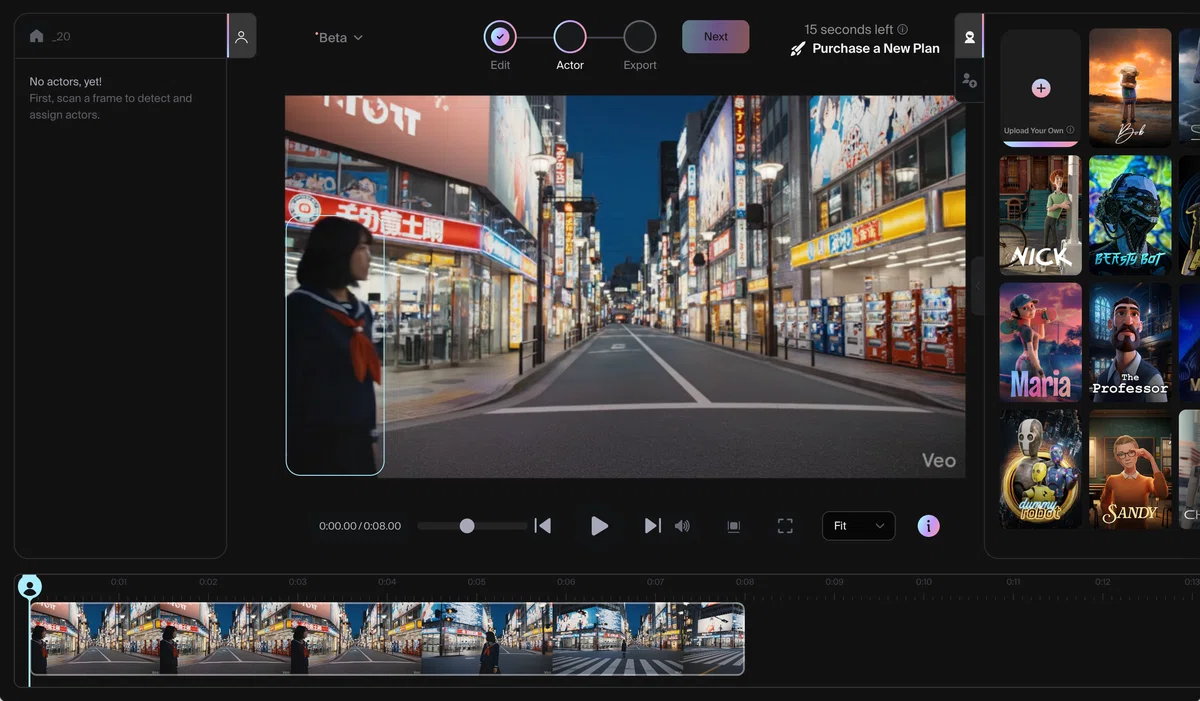Play the video preview
The width and height of the screenshot is (1200, 701).
click(x=599, y=526)
